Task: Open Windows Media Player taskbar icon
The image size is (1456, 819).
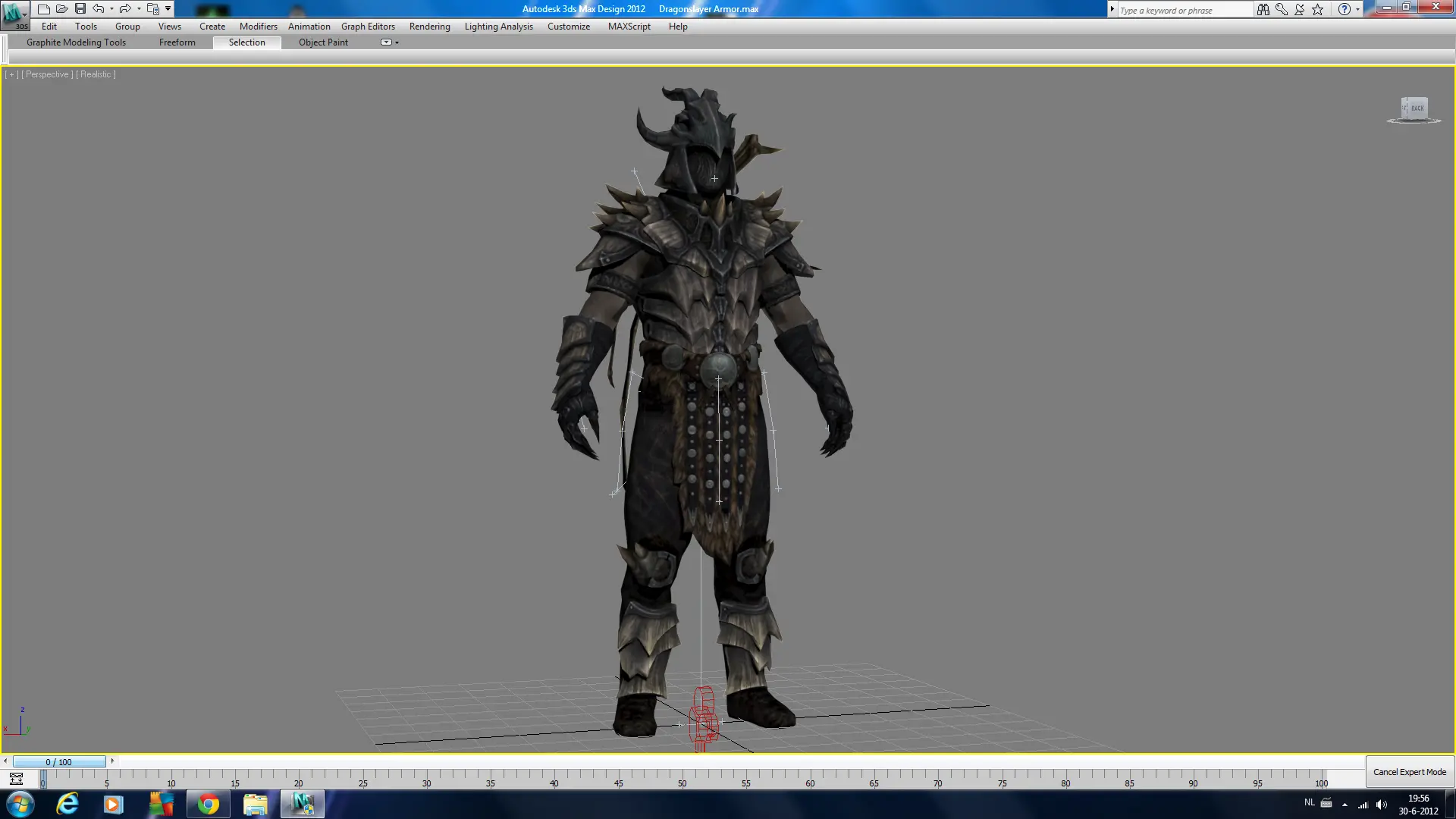Action: (x=114, y=804)
